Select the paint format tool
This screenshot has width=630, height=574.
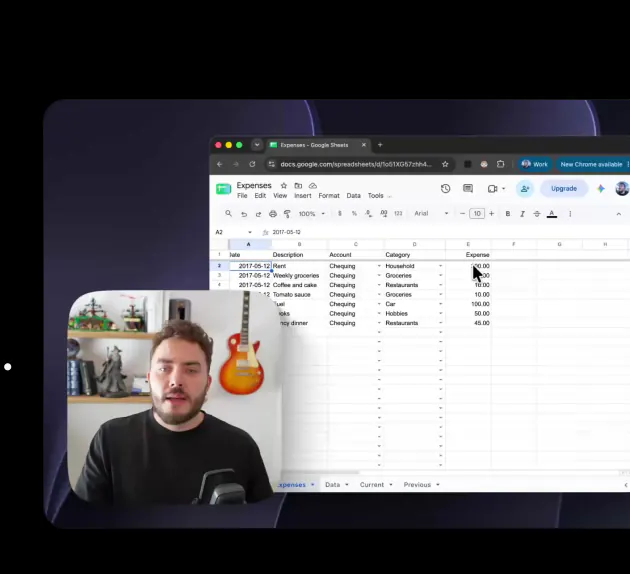tap(287, 214)
